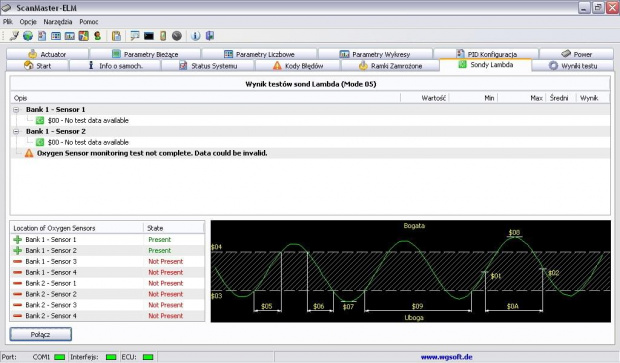Click the round gauge toolbar icon

pyautogui.click(x=177, y=36)
